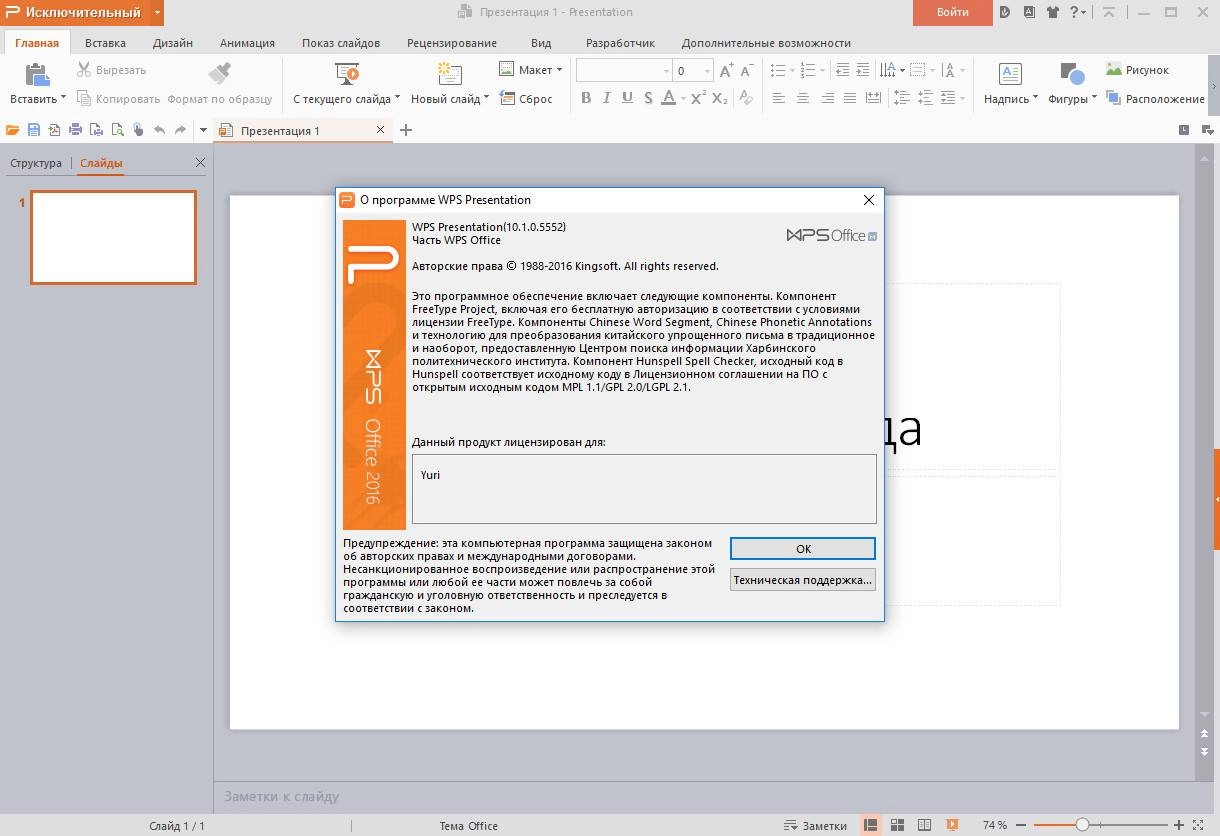Switch to slide sorter view icon
This screenshot has height=836, width=1220.
898,826
